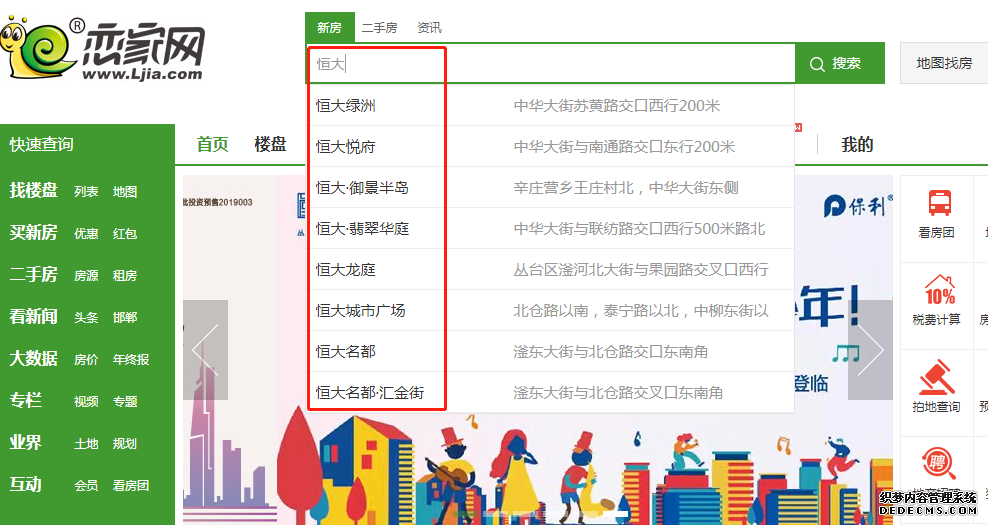This screenshot has height=525, width=988.
Task: Open 专题 next to 专栏
Action: (125, 401)
